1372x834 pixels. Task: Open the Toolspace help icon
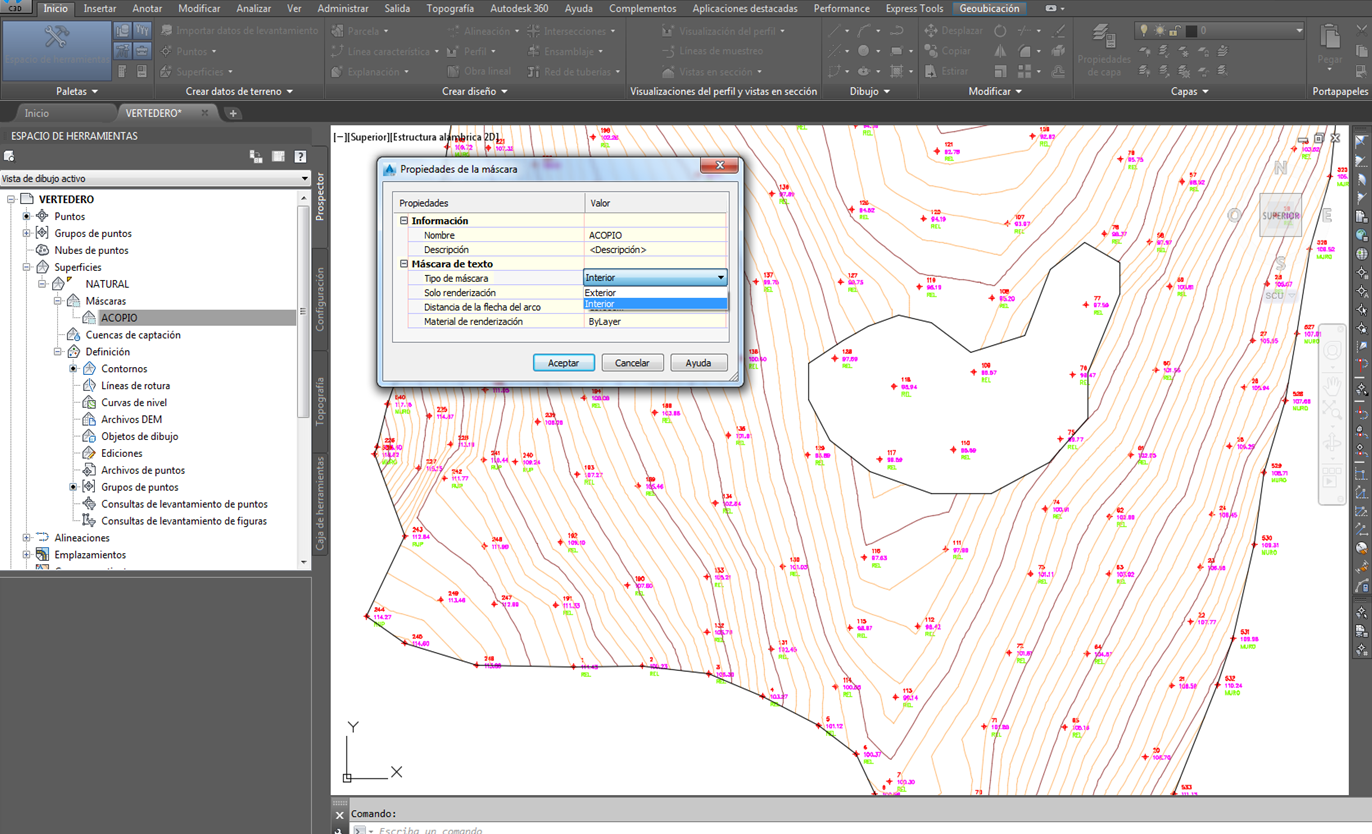pyautogui.click(x=300, y=156)
